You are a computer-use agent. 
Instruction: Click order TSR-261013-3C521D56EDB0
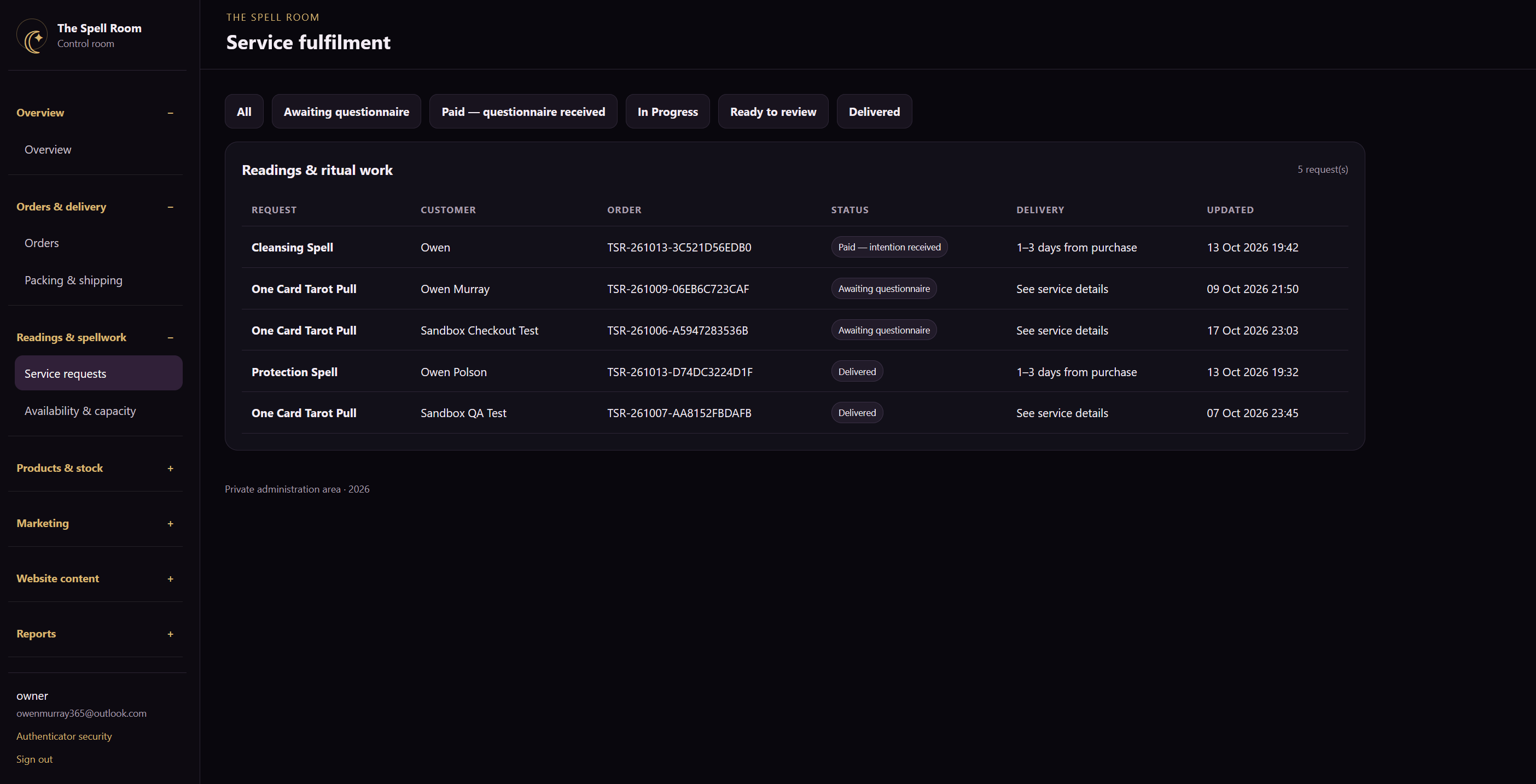(x=679, y=247)
